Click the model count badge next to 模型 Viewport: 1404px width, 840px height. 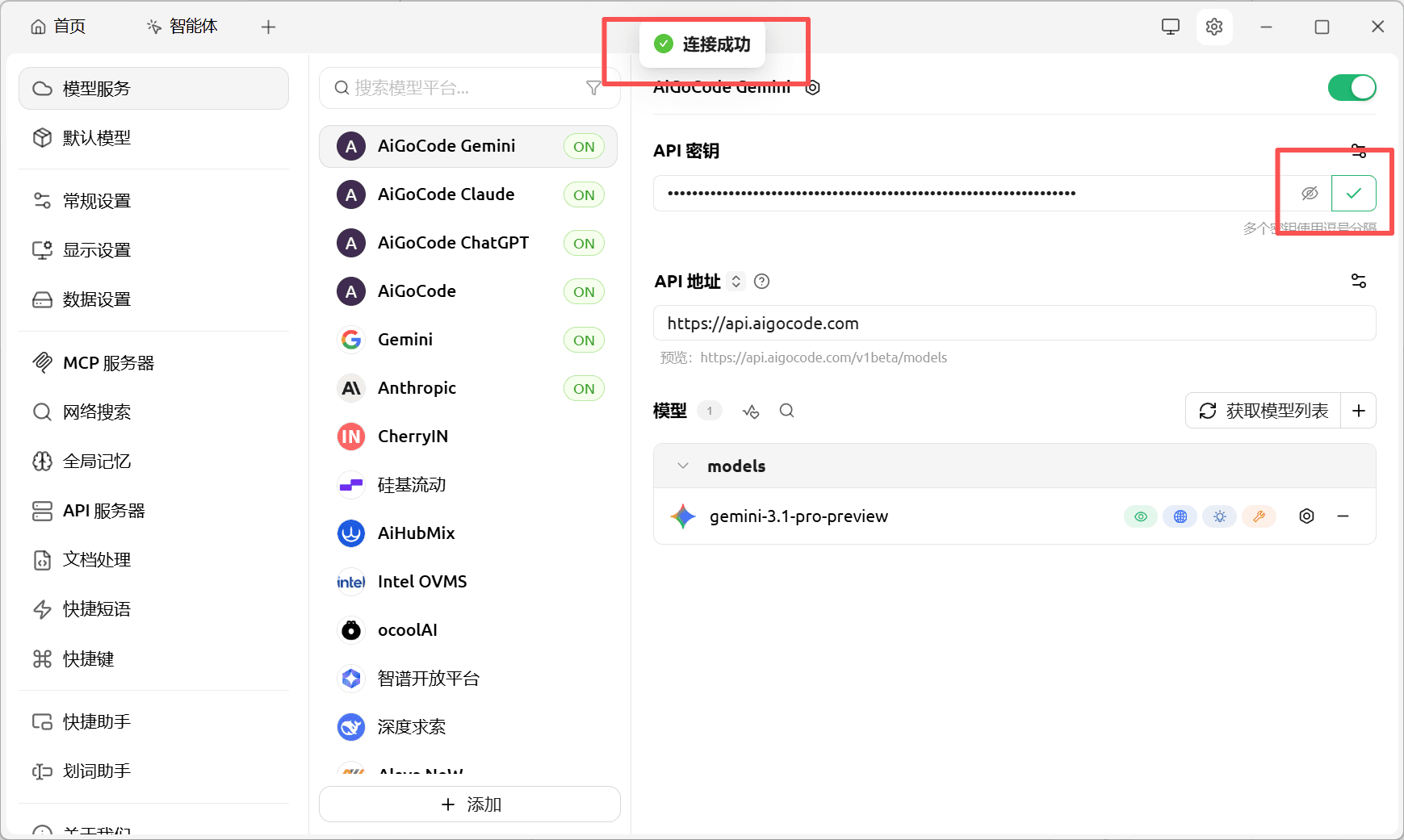pyautogui.click(x=710, y=411)
